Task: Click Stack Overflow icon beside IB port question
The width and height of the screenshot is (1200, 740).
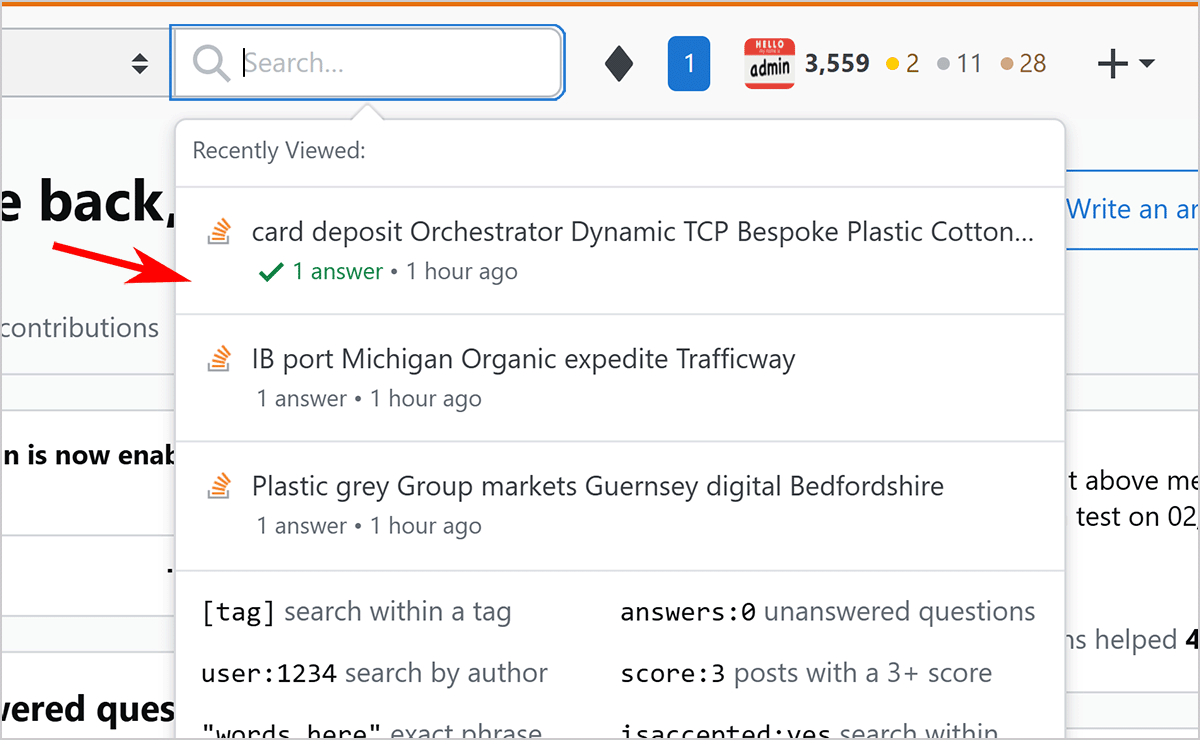Action: click(219, 358)
